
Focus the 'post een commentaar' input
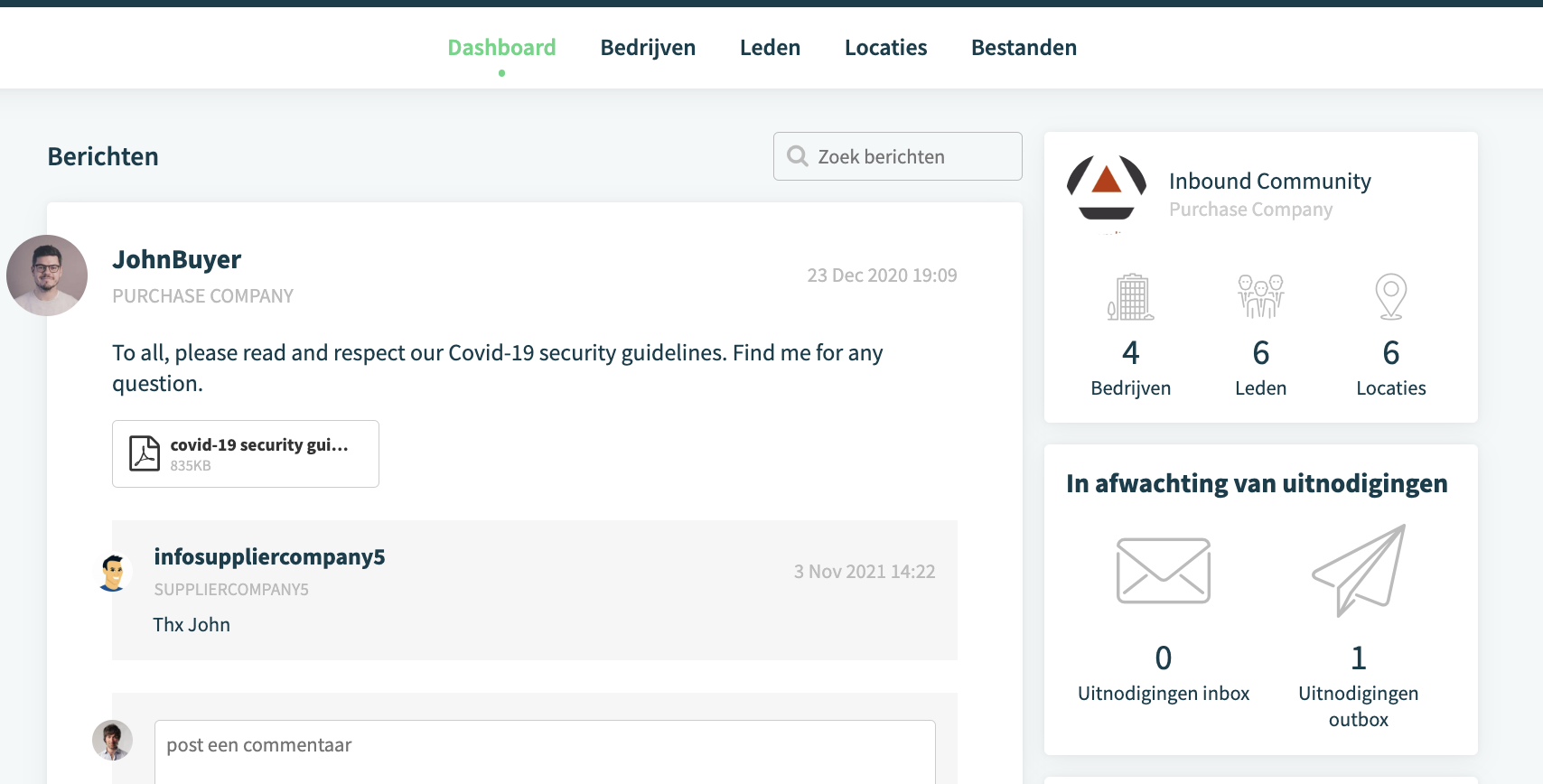pos(545,751)
